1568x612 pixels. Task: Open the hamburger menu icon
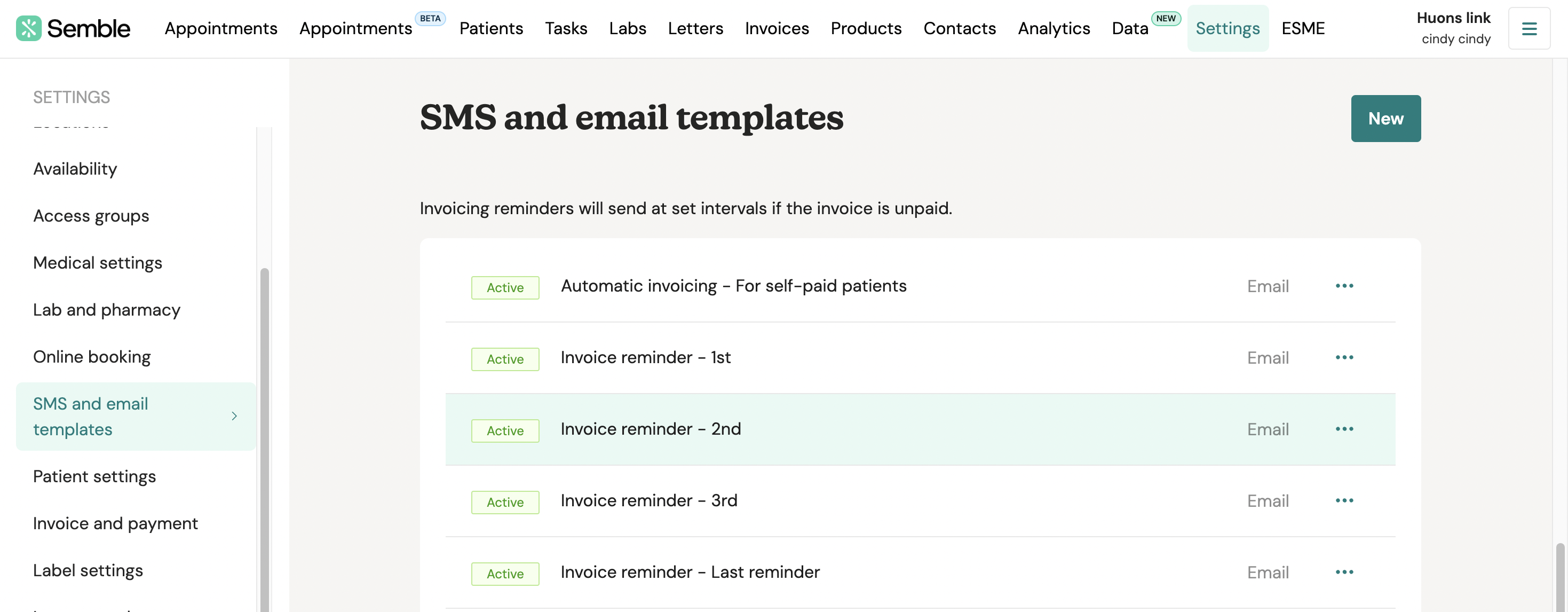pos(1529,28)
